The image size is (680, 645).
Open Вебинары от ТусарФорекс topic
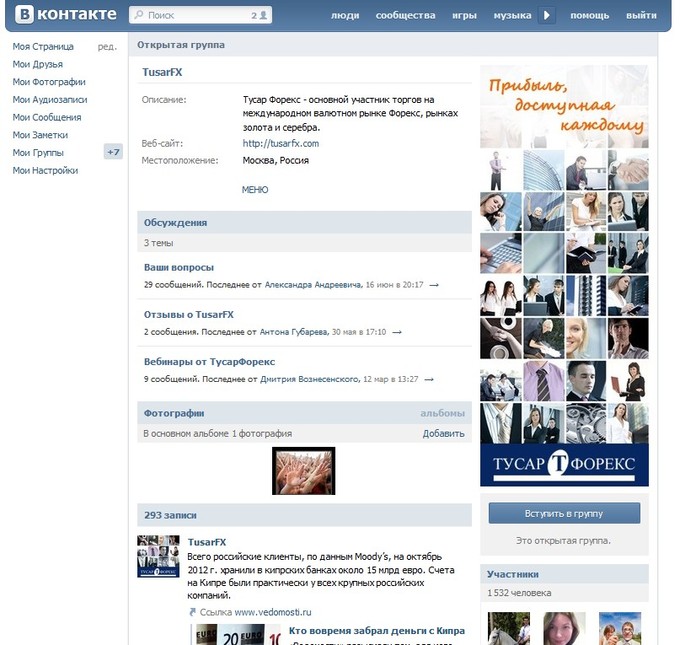[x=209, y=362]
